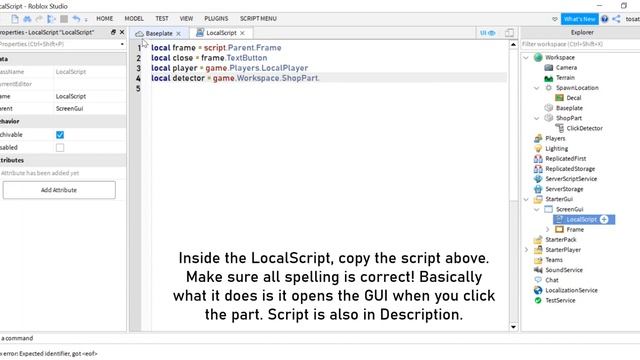Image resolution: width=640 pixels, height=360 pixels.
Task: Select the Teams icon in Explorer
Action: pos(538,260)
